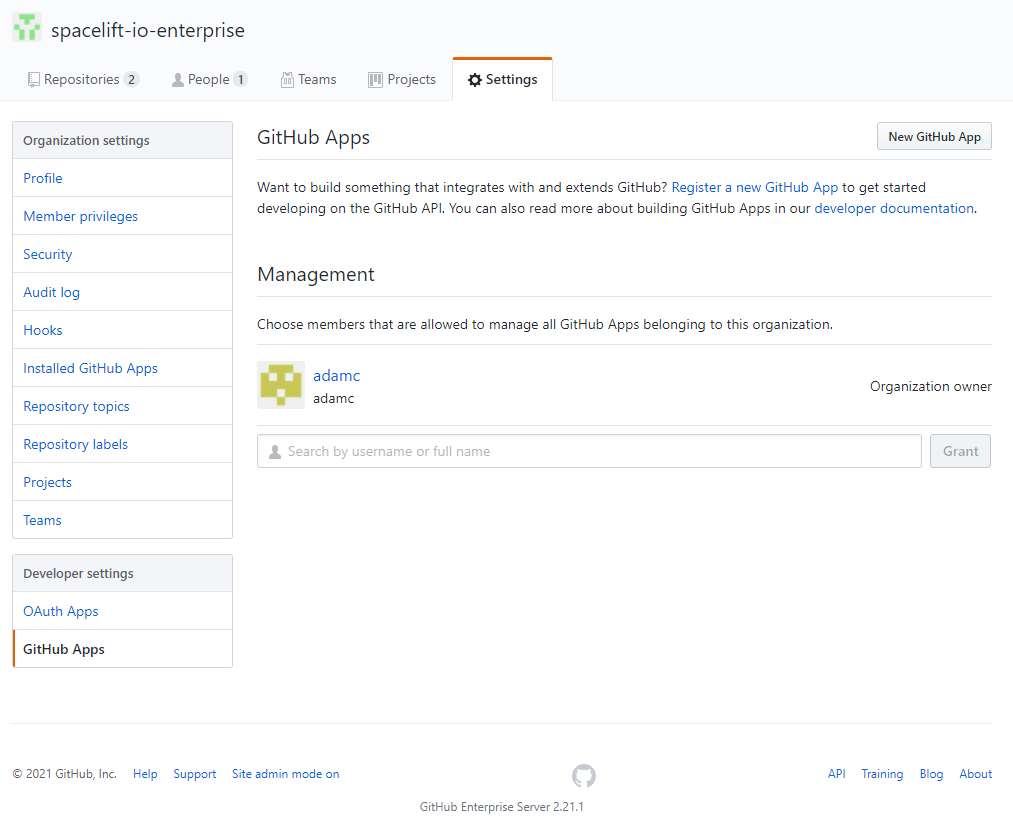
Task: Click the spacelift-io-enterprise organization avatar
Action: coord(27,28)
